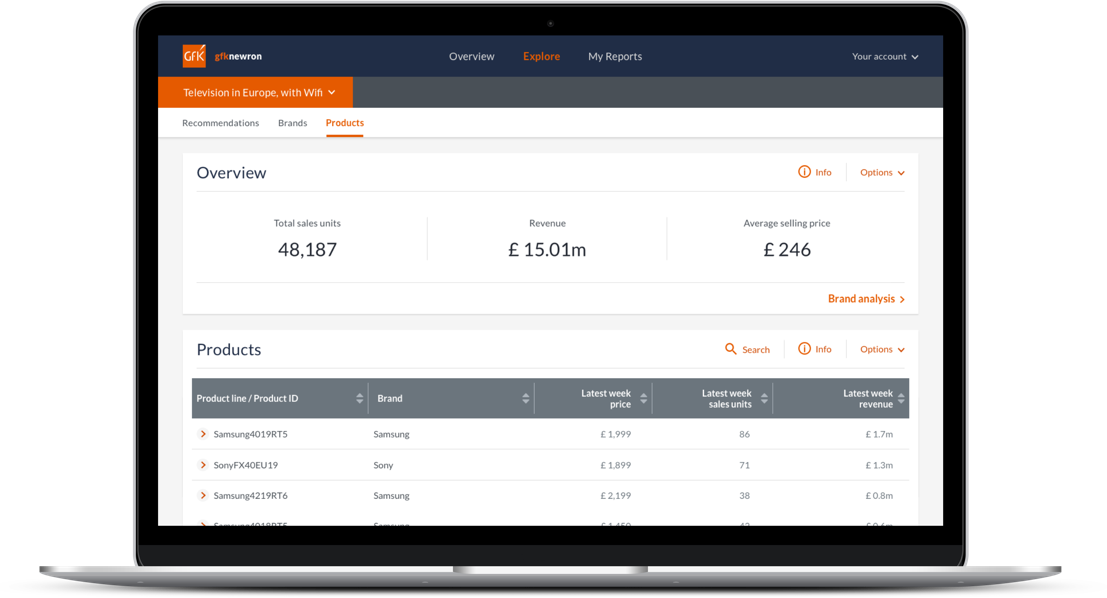Open My Reports nav item
The image size is (1107, 598).
click(x=615, y=56)
